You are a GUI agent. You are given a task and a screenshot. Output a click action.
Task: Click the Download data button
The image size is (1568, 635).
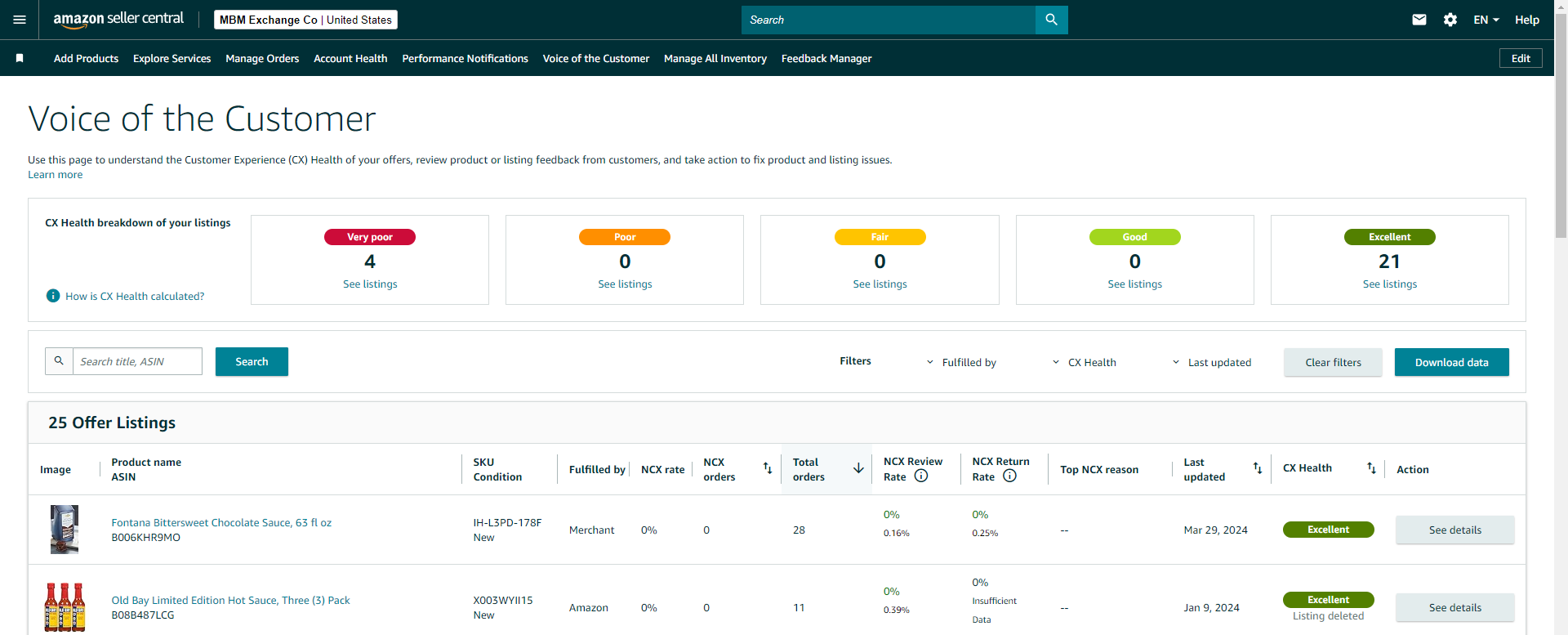pyautogui.click(x=1451, y=362)
